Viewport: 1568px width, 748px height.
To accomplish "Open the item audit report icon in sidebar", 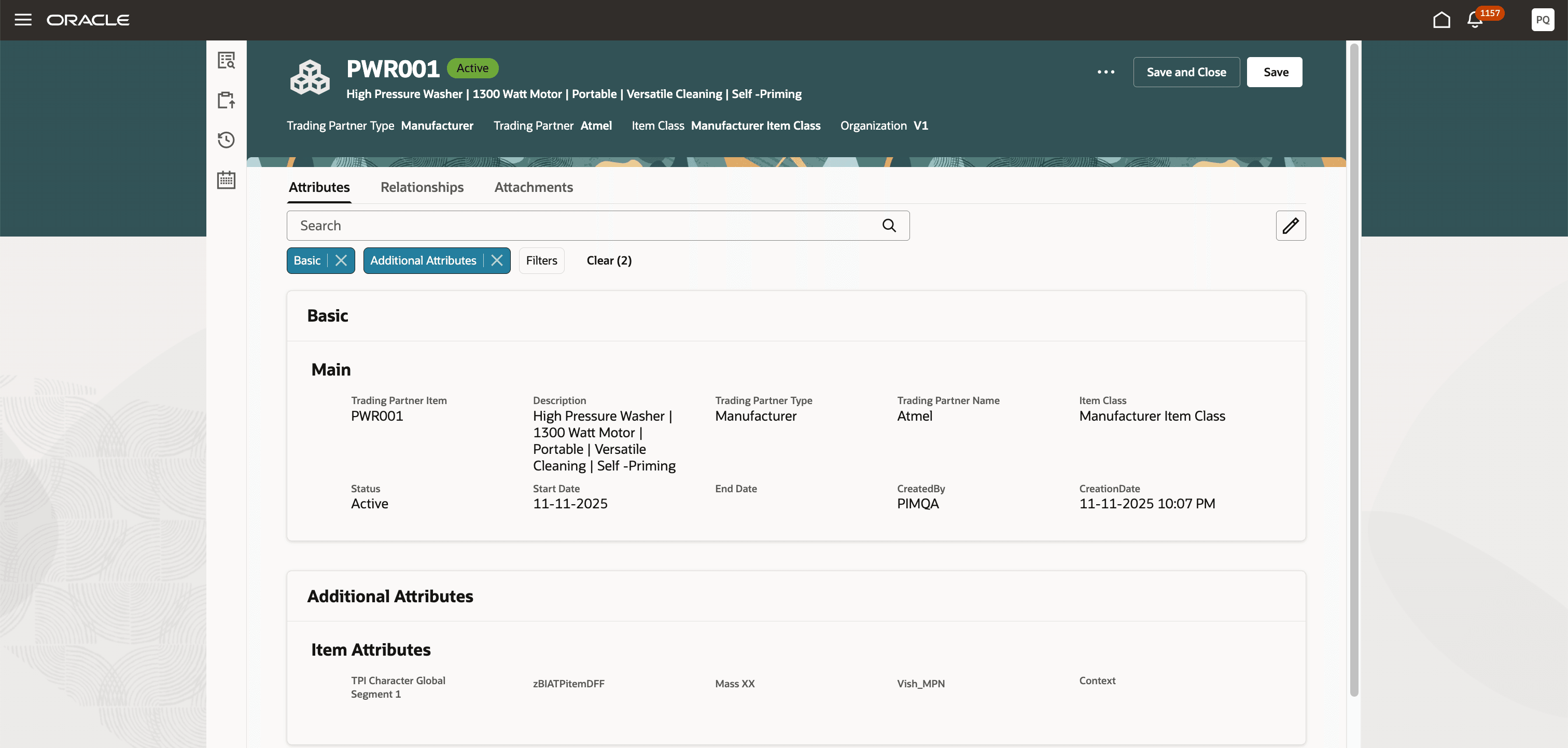I will pyautogui.click(x=226, y=60).
